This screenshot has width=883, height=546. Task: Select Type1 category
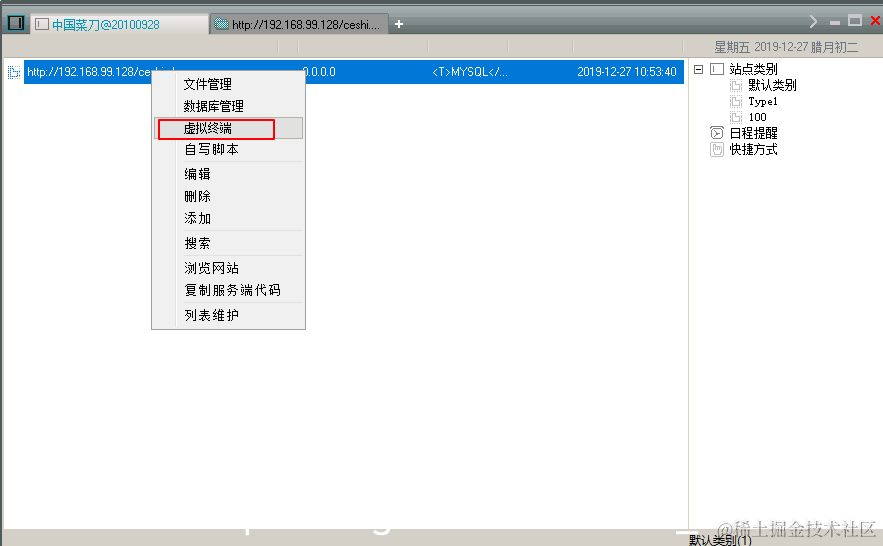pos(762,101)
